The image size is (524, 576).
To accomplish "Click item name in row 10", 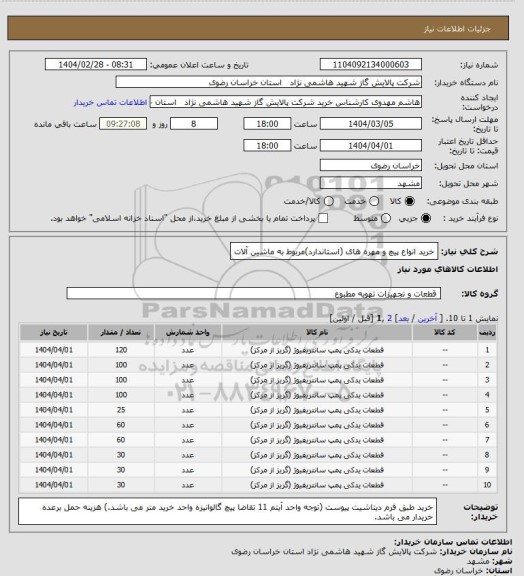I will click(x=317, y=485).
